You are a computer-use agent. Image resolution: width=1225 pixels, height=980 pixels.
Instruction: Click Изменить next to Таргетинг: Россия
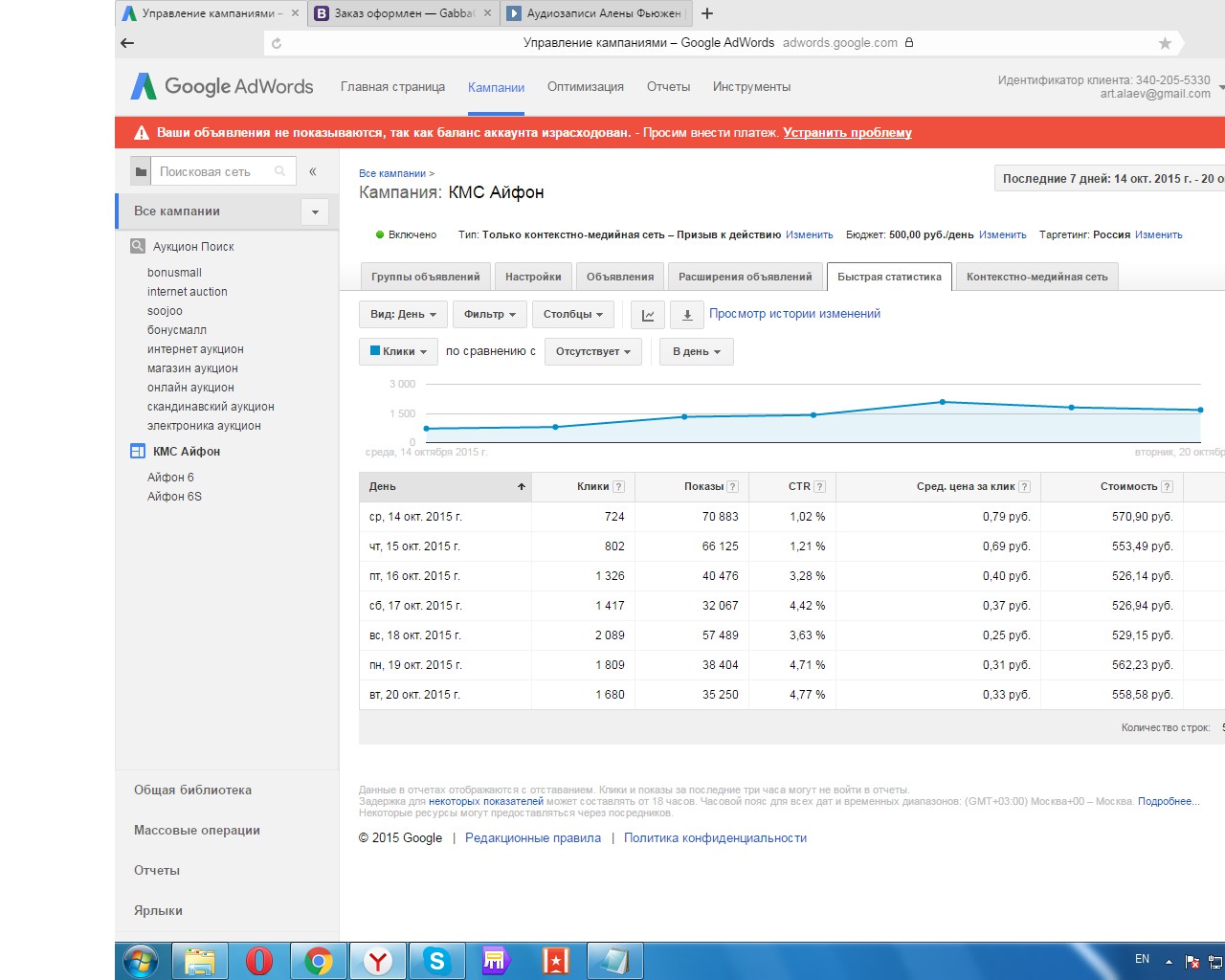point(1159,234)
